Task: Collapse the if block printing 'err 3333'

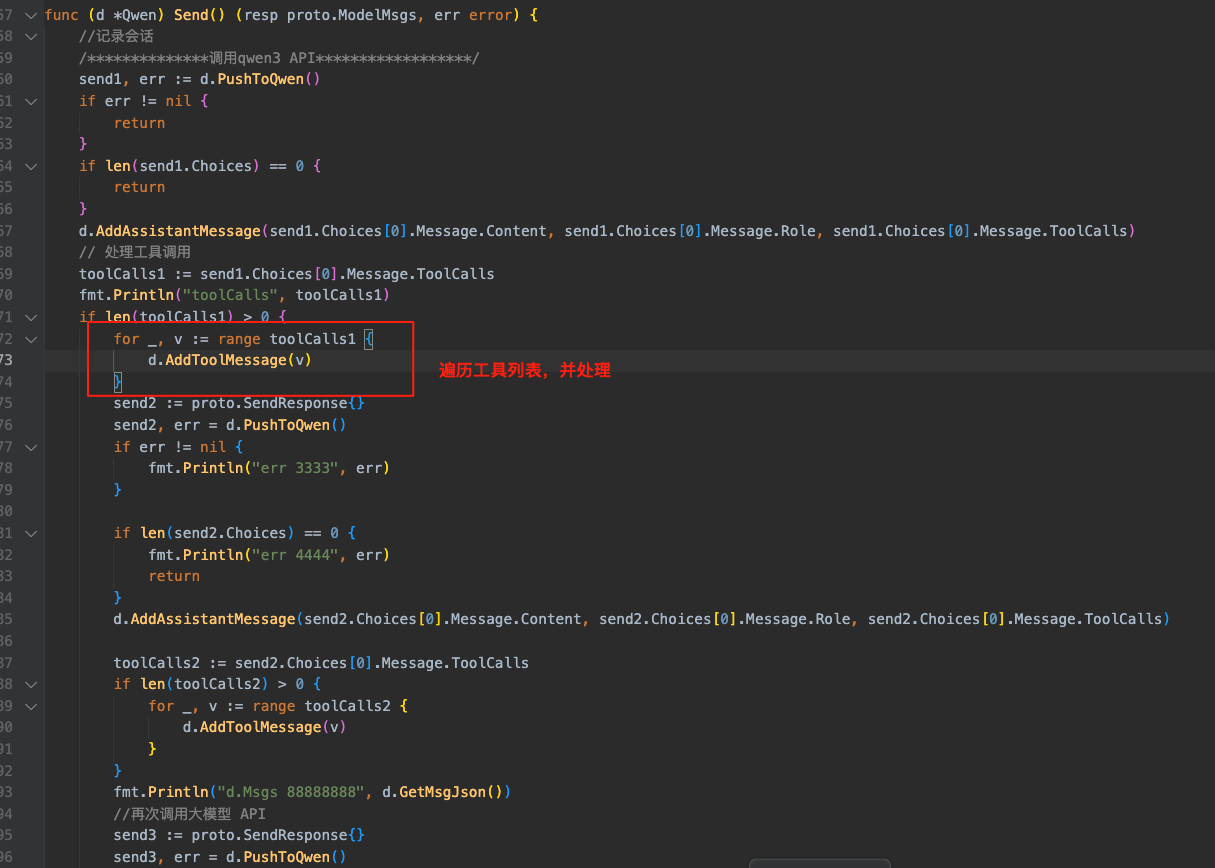Action: [30, 447]
